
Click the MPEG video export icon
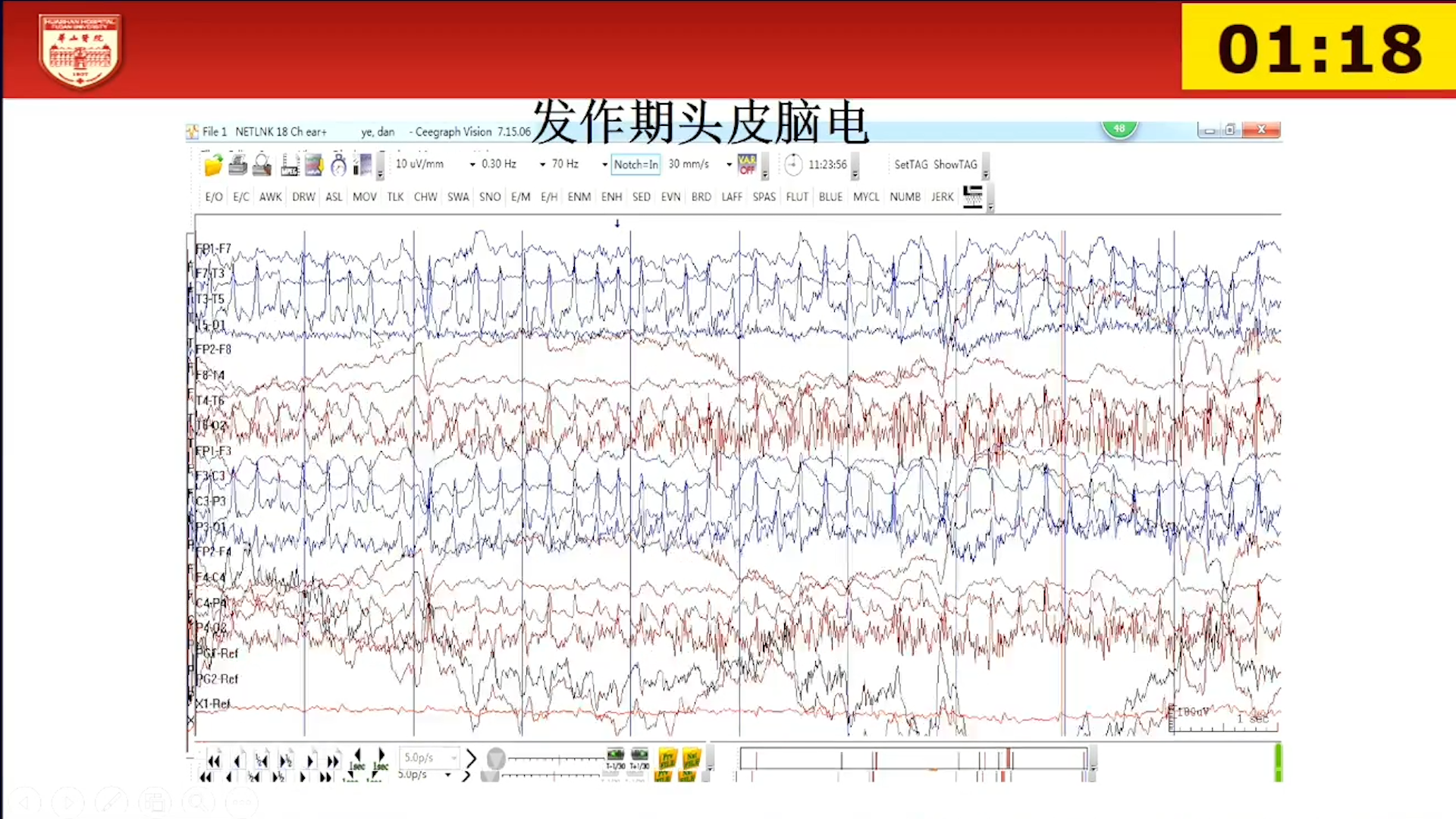pyautogui.click(x=290, y=164)
